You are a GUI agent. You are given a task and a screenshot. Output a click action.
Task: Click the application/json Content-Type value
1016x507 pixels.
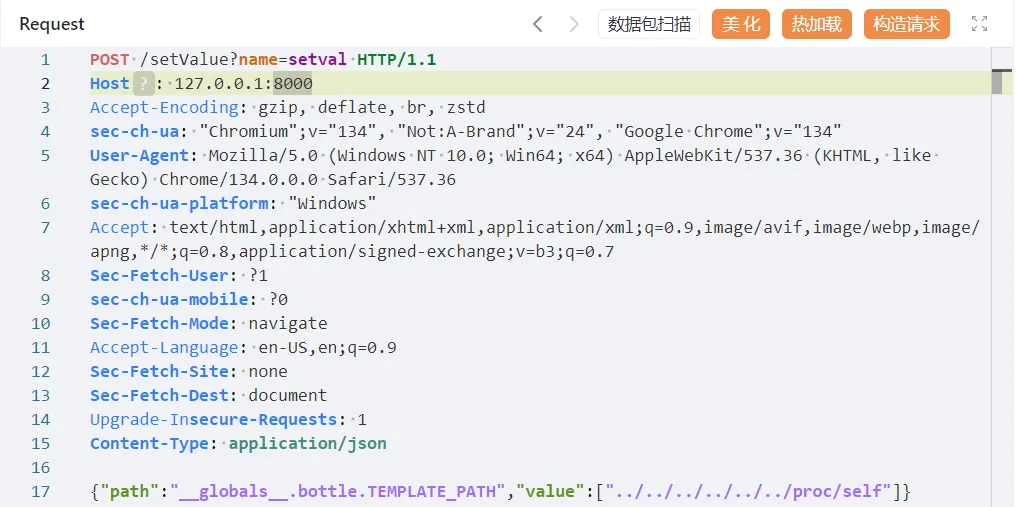[x=307, y=444]
